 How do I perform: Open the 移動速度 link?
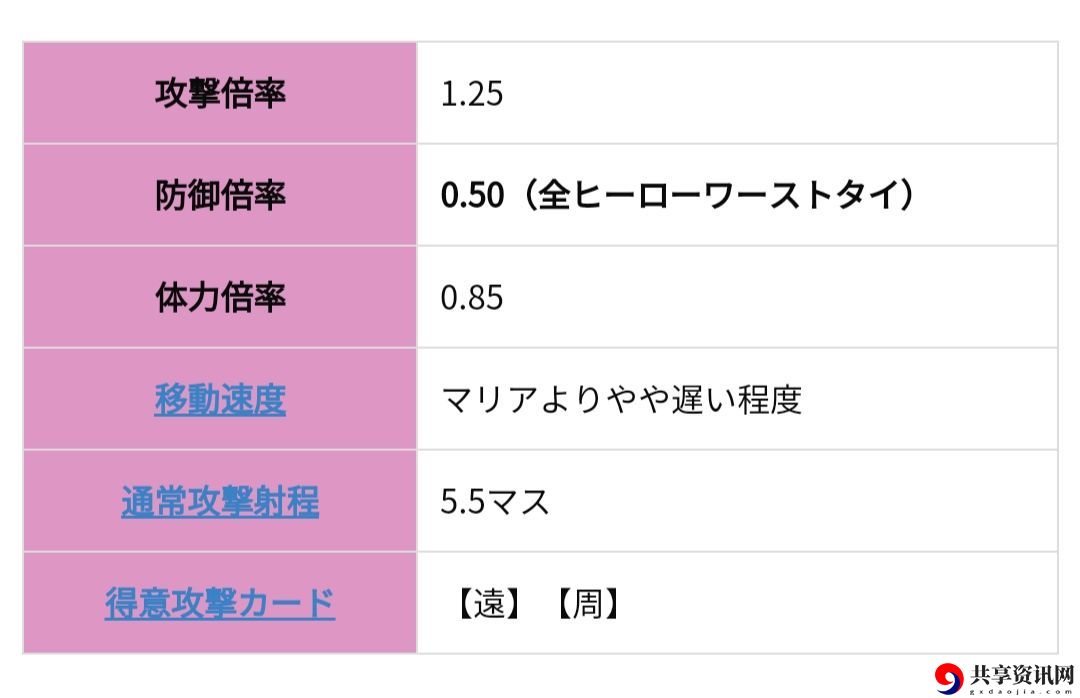pyautogui.click(x=220, y=400)
